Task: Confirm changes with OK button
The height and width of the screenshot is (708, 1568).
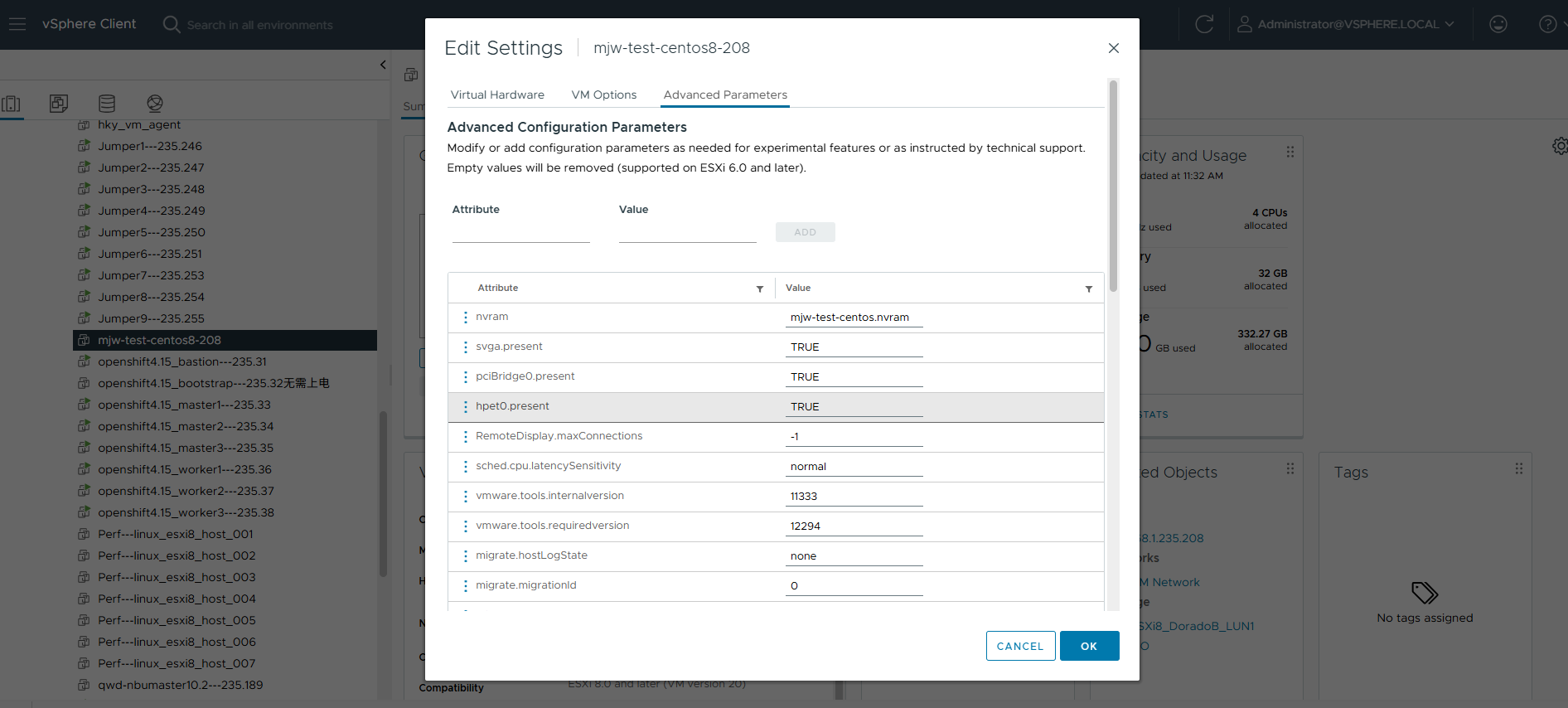Action: [1089, 646]
